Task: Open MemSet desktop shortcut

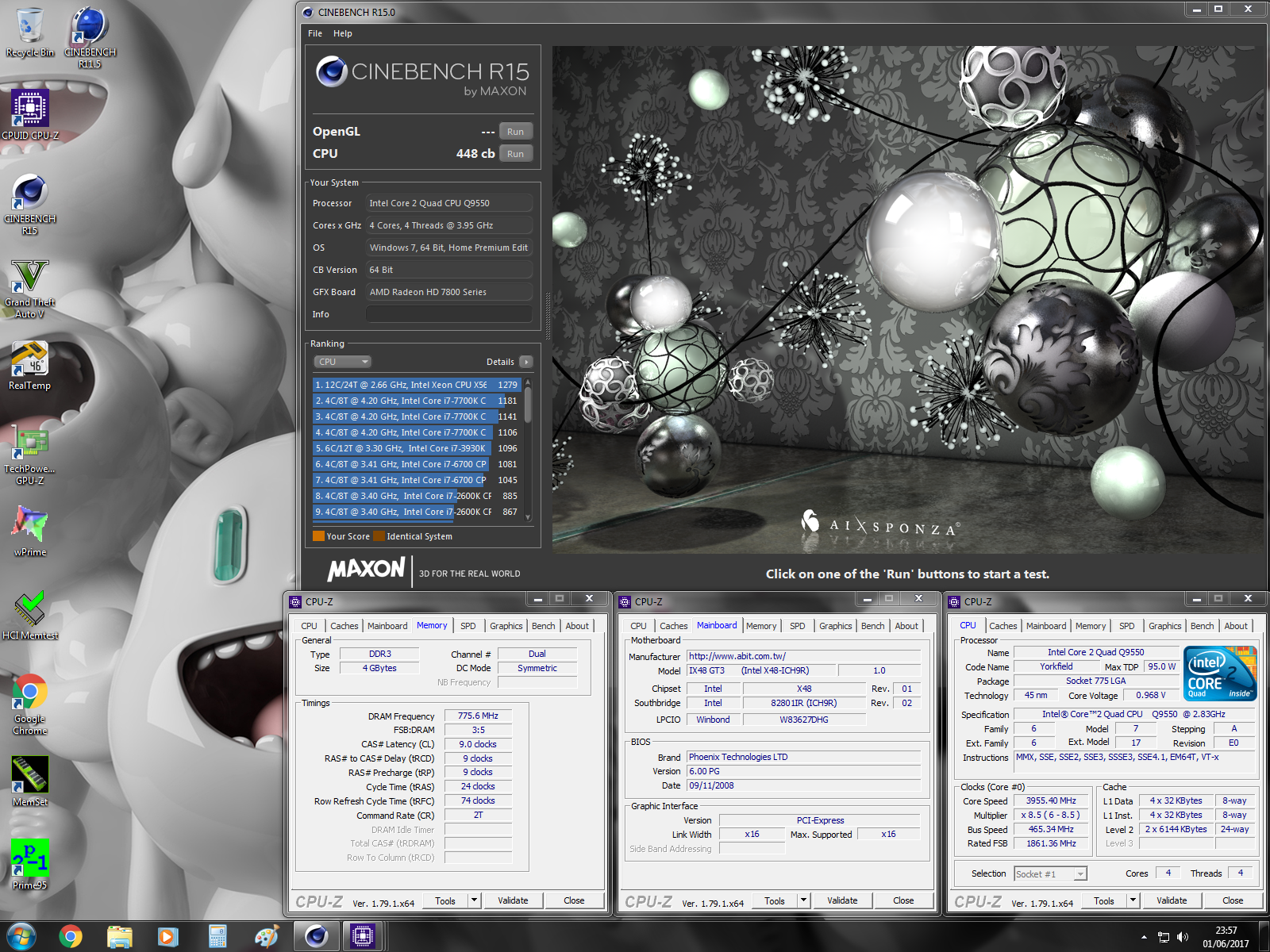Action: pyautogui.click(x=30, y=781)
